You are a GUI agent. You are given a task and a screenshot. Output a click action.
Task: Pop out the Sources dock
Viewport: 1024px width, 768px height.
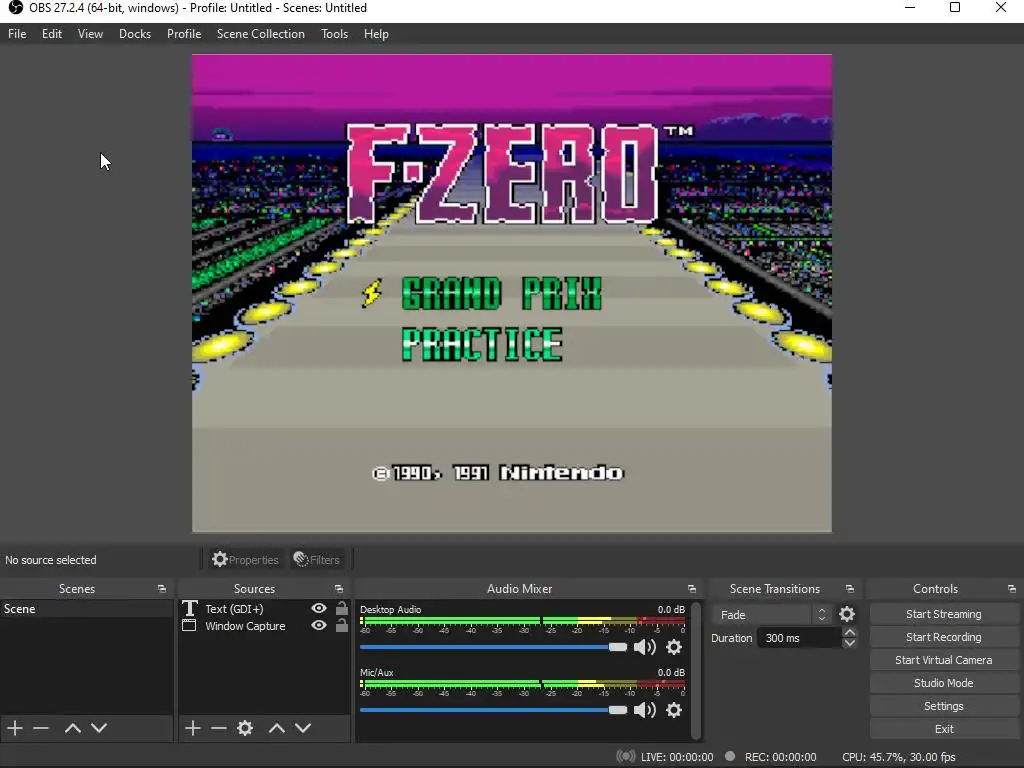click(339, 589)
